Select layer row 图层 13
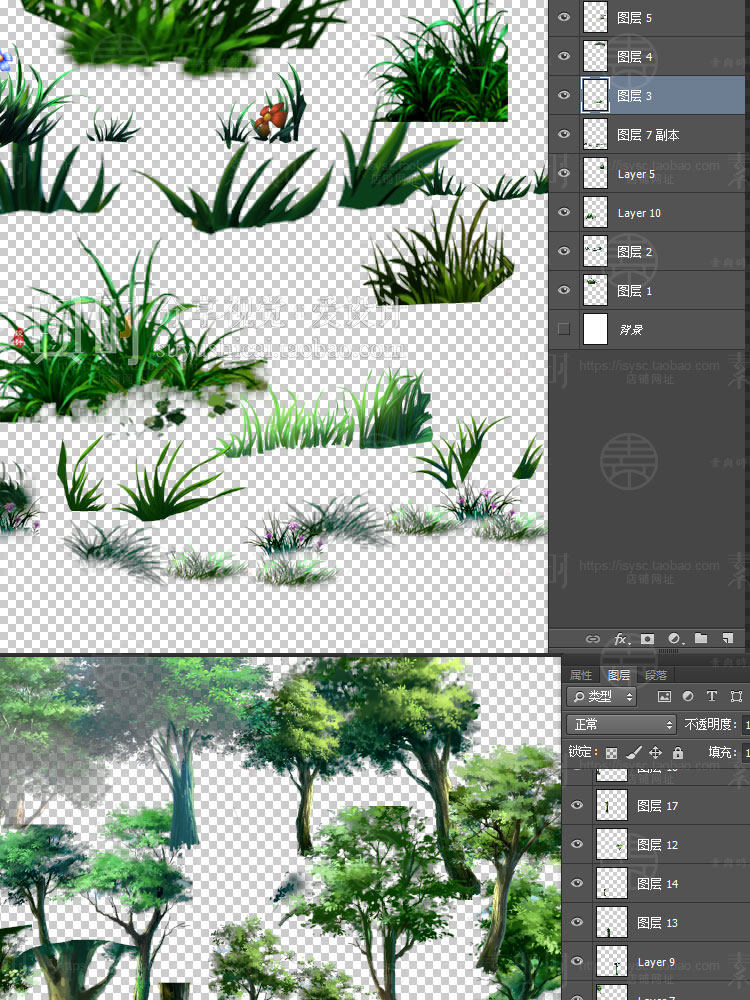The width and height of the screenshot is (750, 1000). (657, 922)
